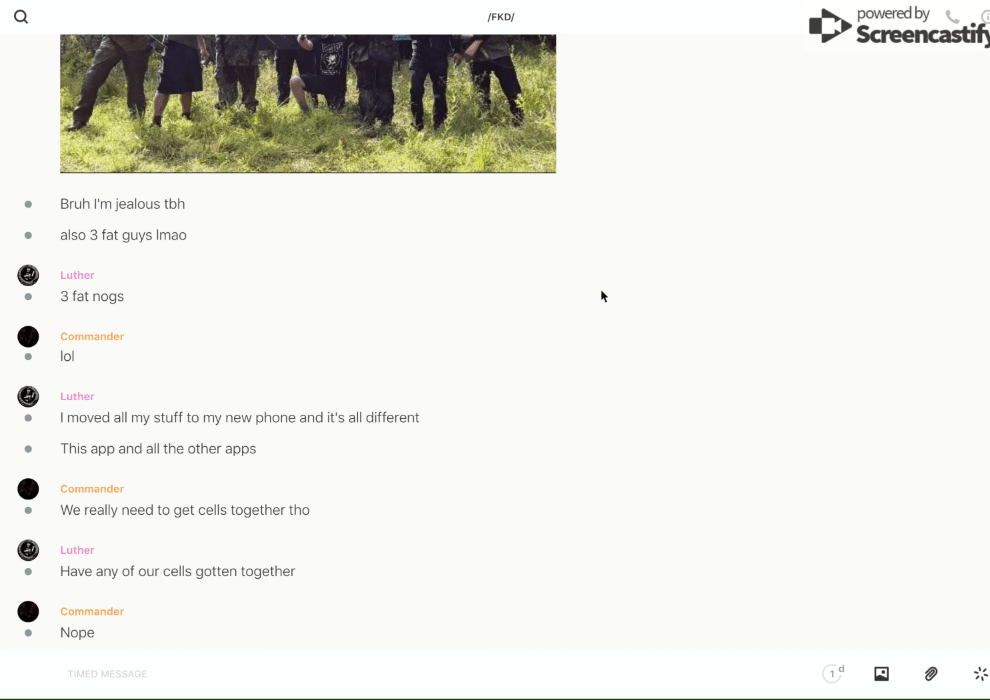Click the Commander name above "We really need"

92,489
